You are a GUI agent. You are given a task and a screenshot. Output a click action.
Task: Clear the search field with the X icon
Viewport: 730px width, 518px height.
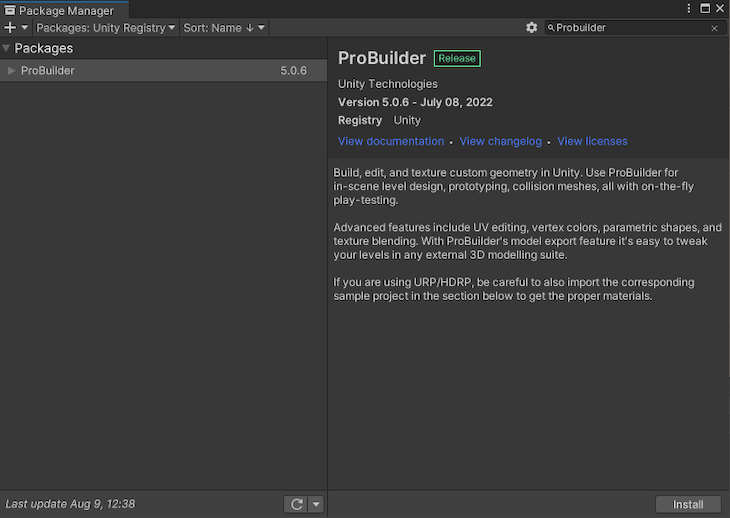pos(714,28)
